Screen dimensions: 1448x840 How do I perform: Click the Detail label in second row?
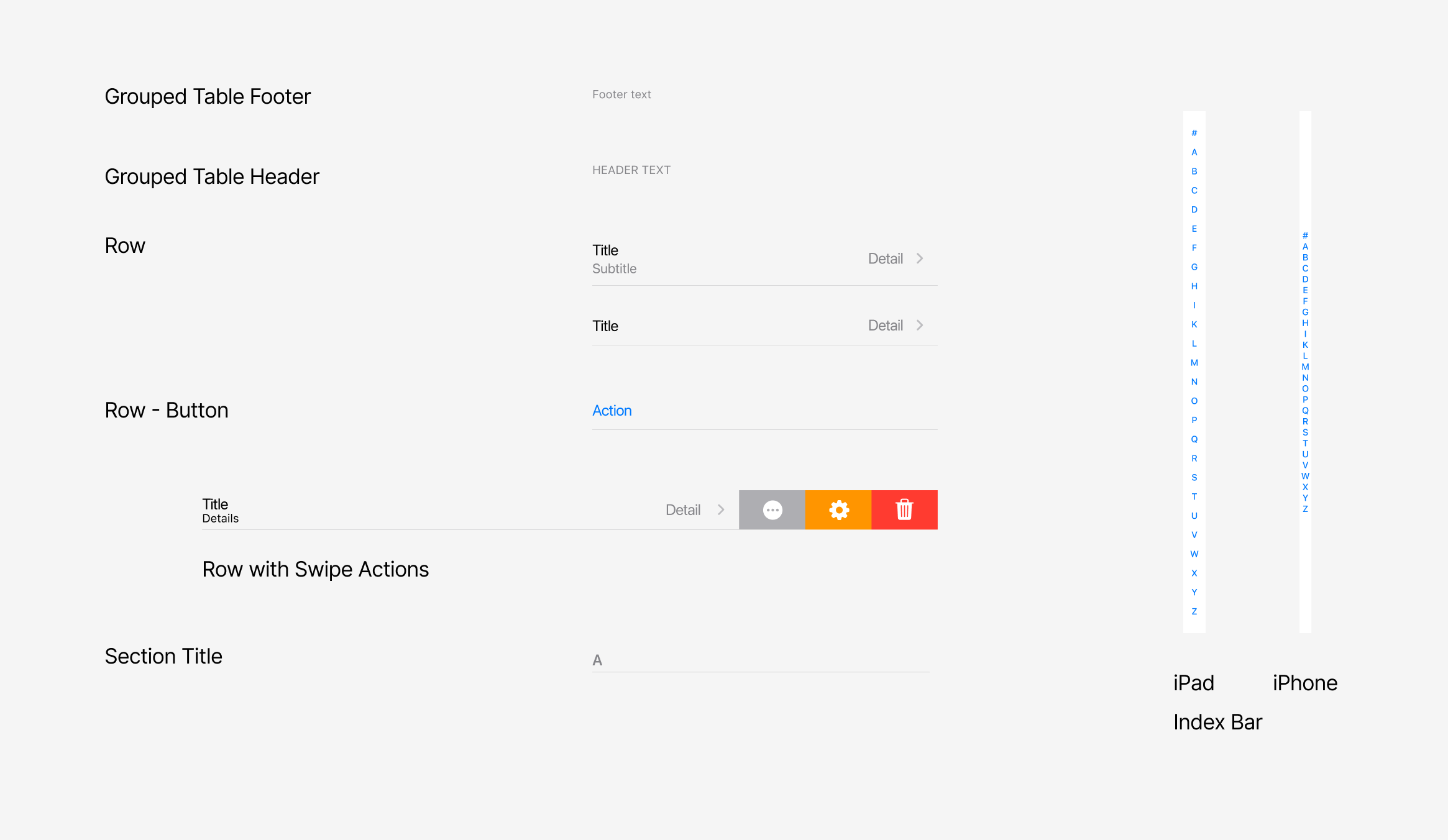(885, 326)
